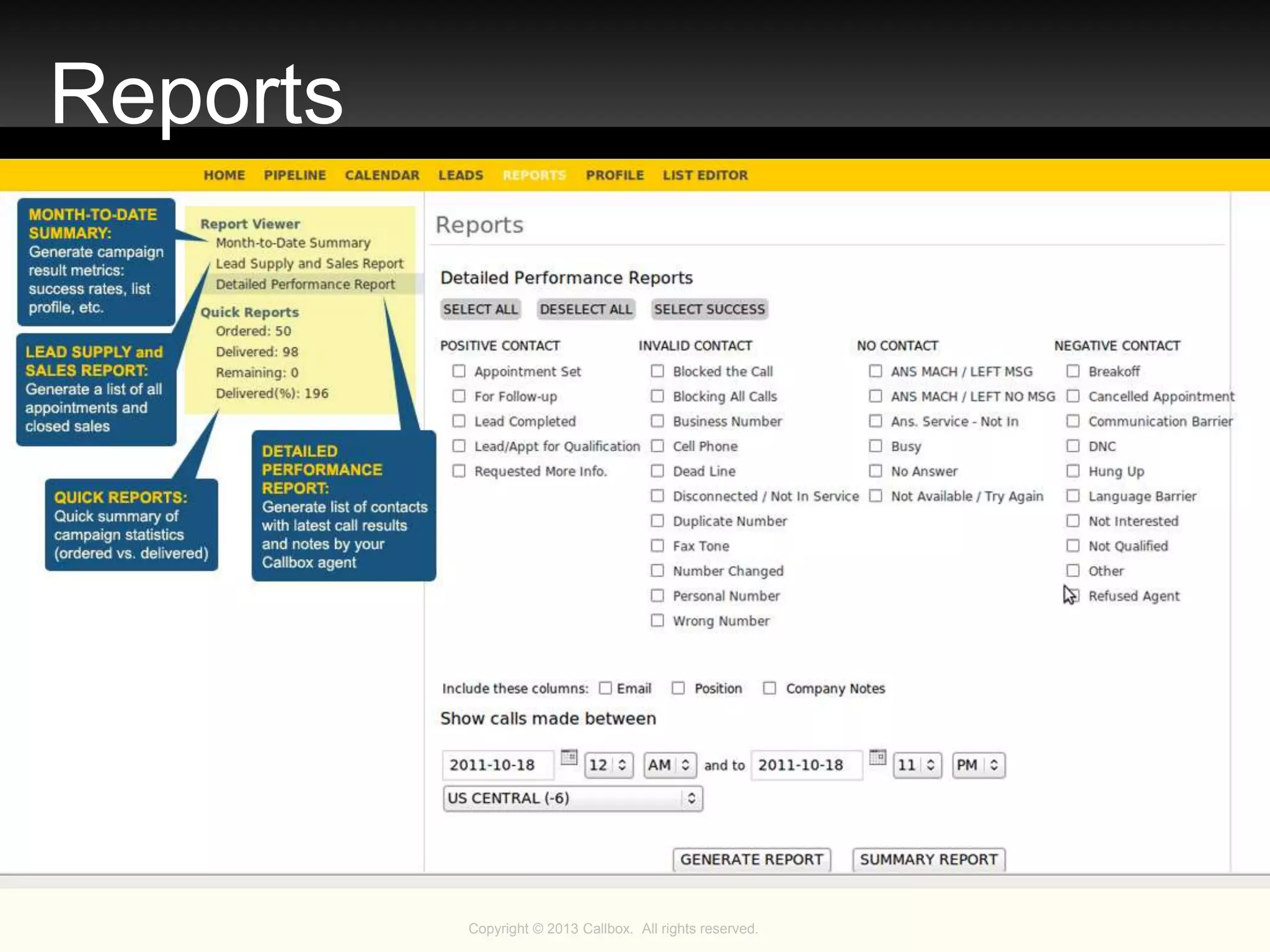
Task: Click the GENERATE REPORT button
Action: click(752, 859)
